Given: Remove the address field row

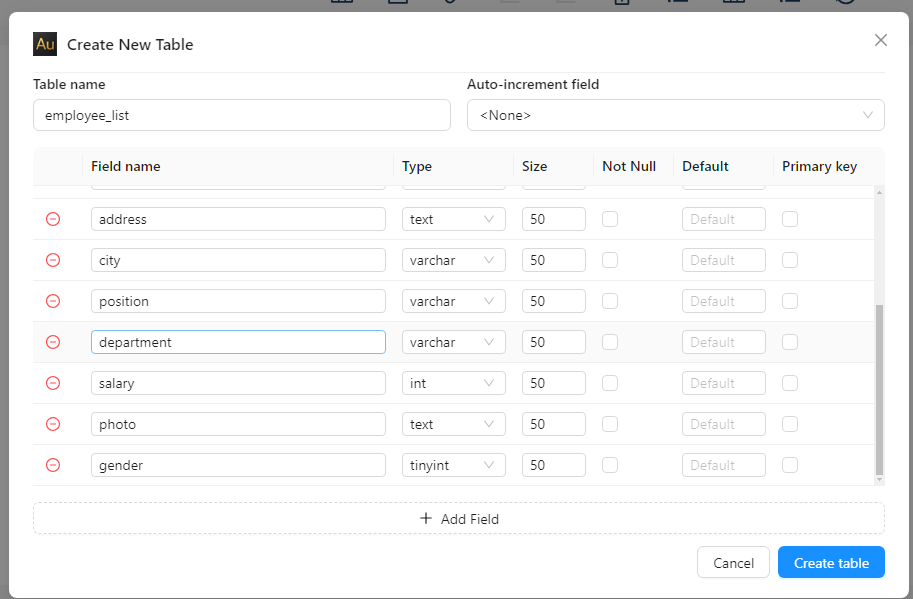Looking at the screenshot, I should (x=53, y=219).
